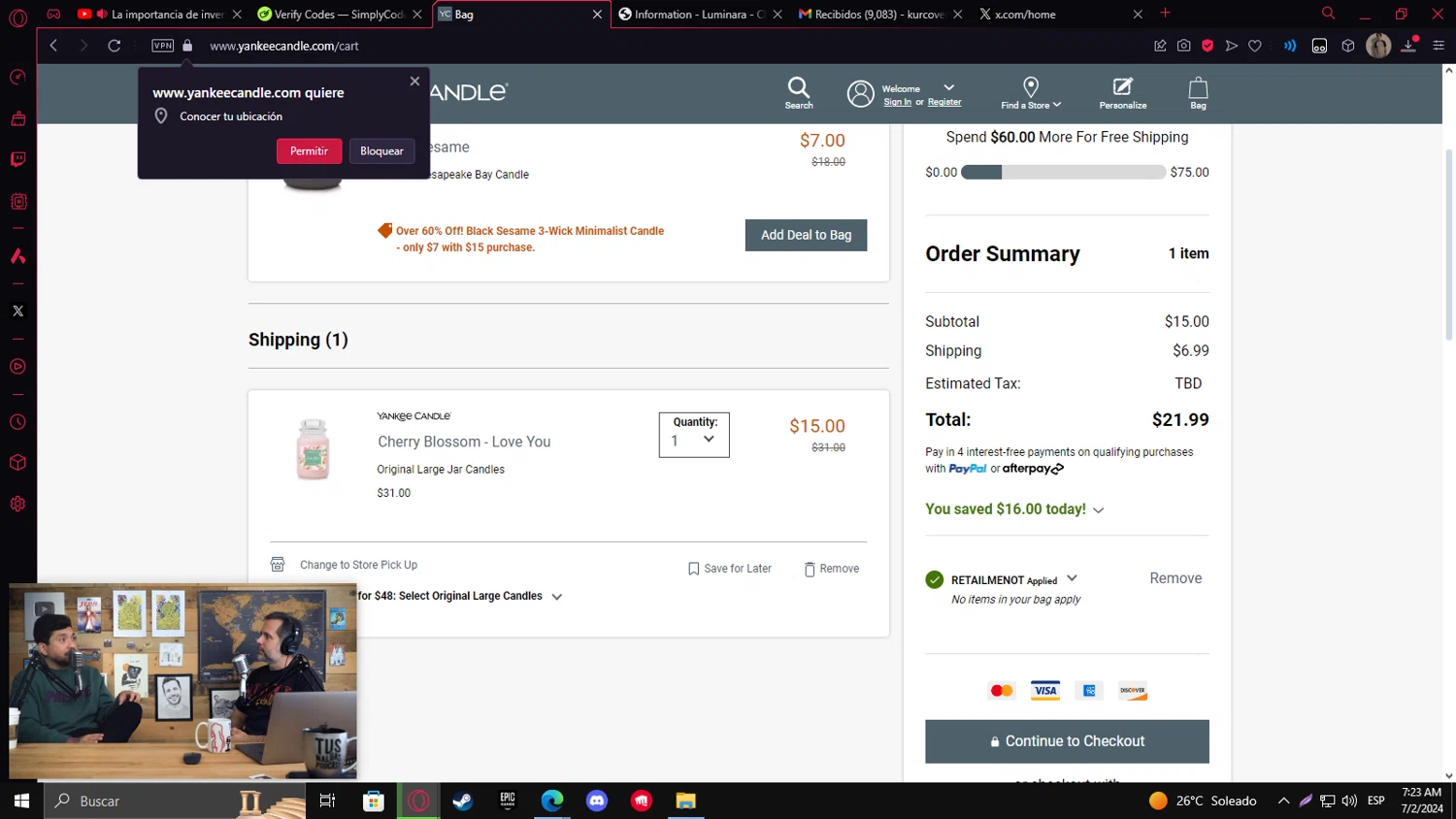Click the taskbar Buscar search box
Image resolution: width=1456 pixels, height=819 pixels.
pyautogui.click(x=175, y=801)
